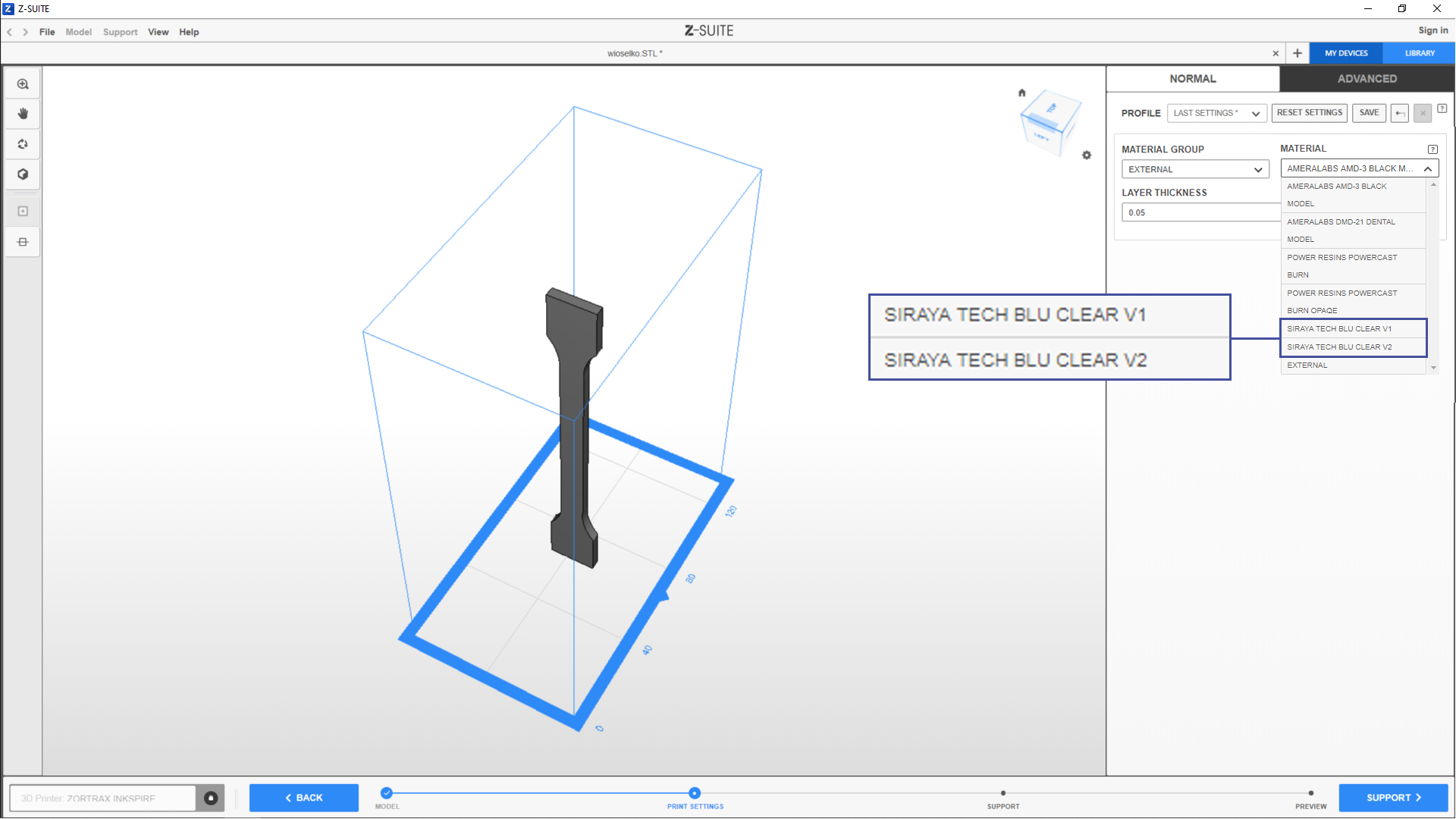Click the orientation view cube
Screen dimensions: 1456x819
point(1050,124)
